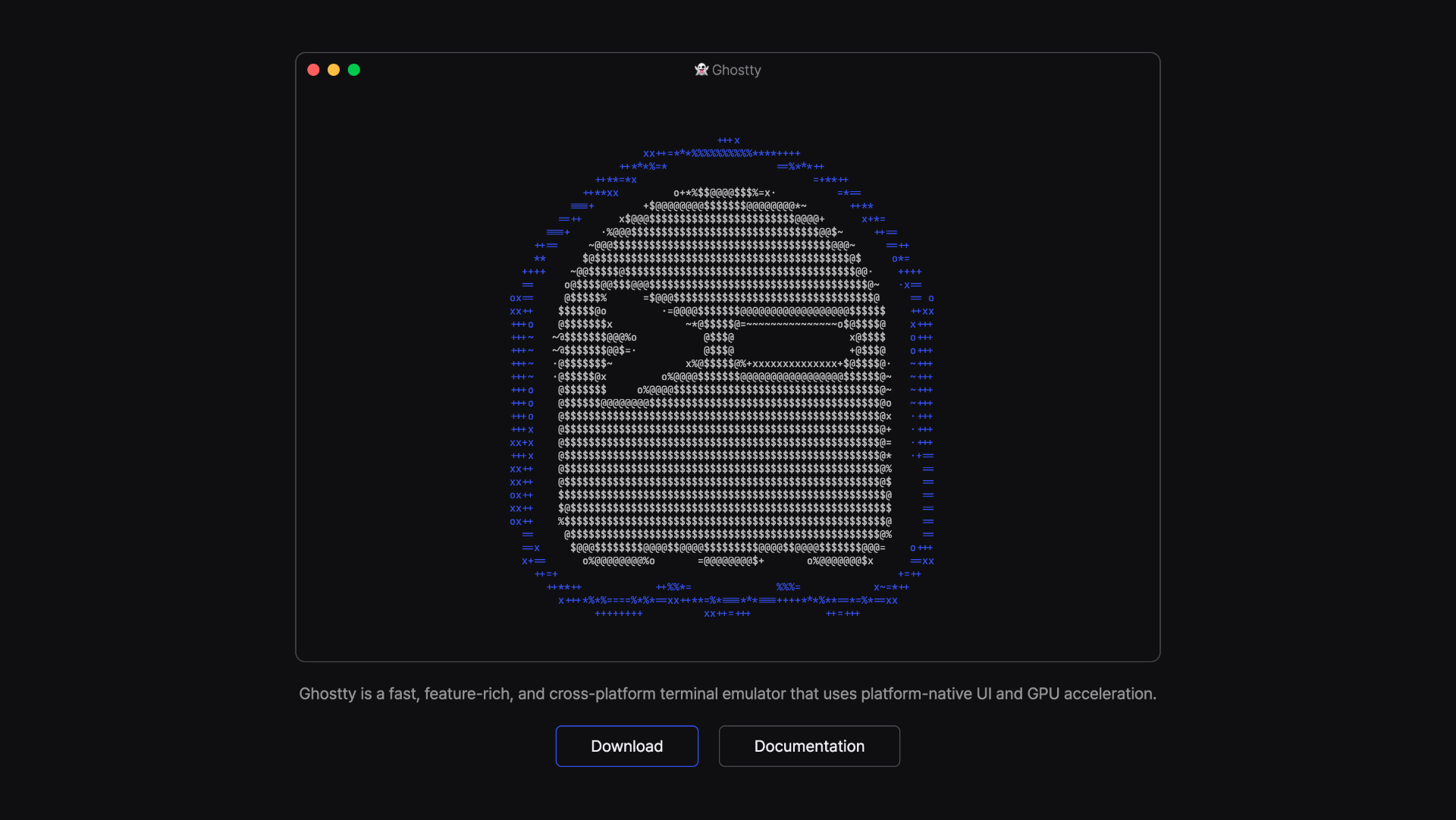Click the Download button
The width and height of the screenshot is (1456, 820).
coord(626,746)
